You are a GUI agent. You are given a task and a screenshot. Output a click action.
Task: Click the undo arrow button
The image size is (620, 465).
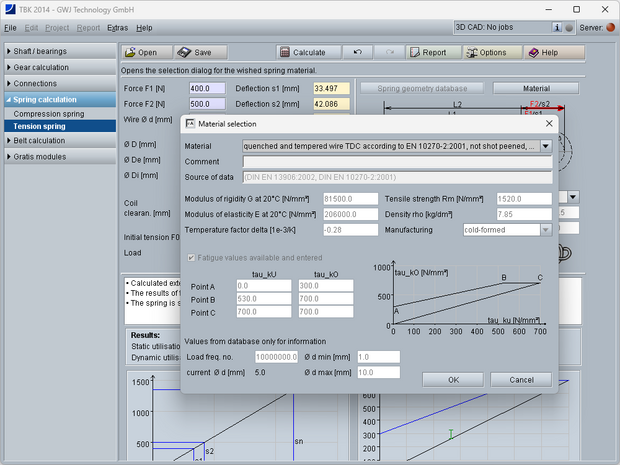point(358,52)
